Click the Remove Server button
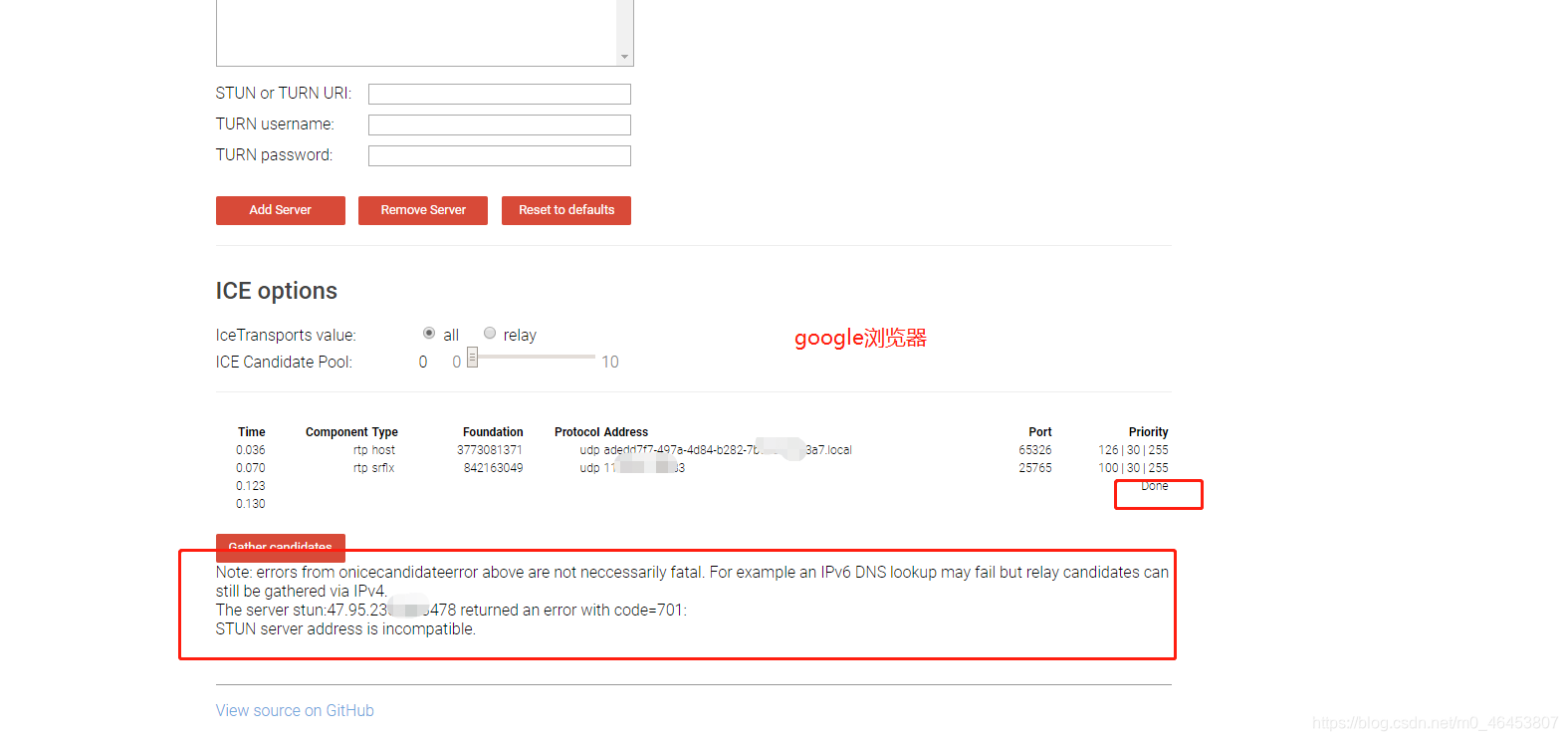This screenshot has width=1568, height=741. point(422,210)
